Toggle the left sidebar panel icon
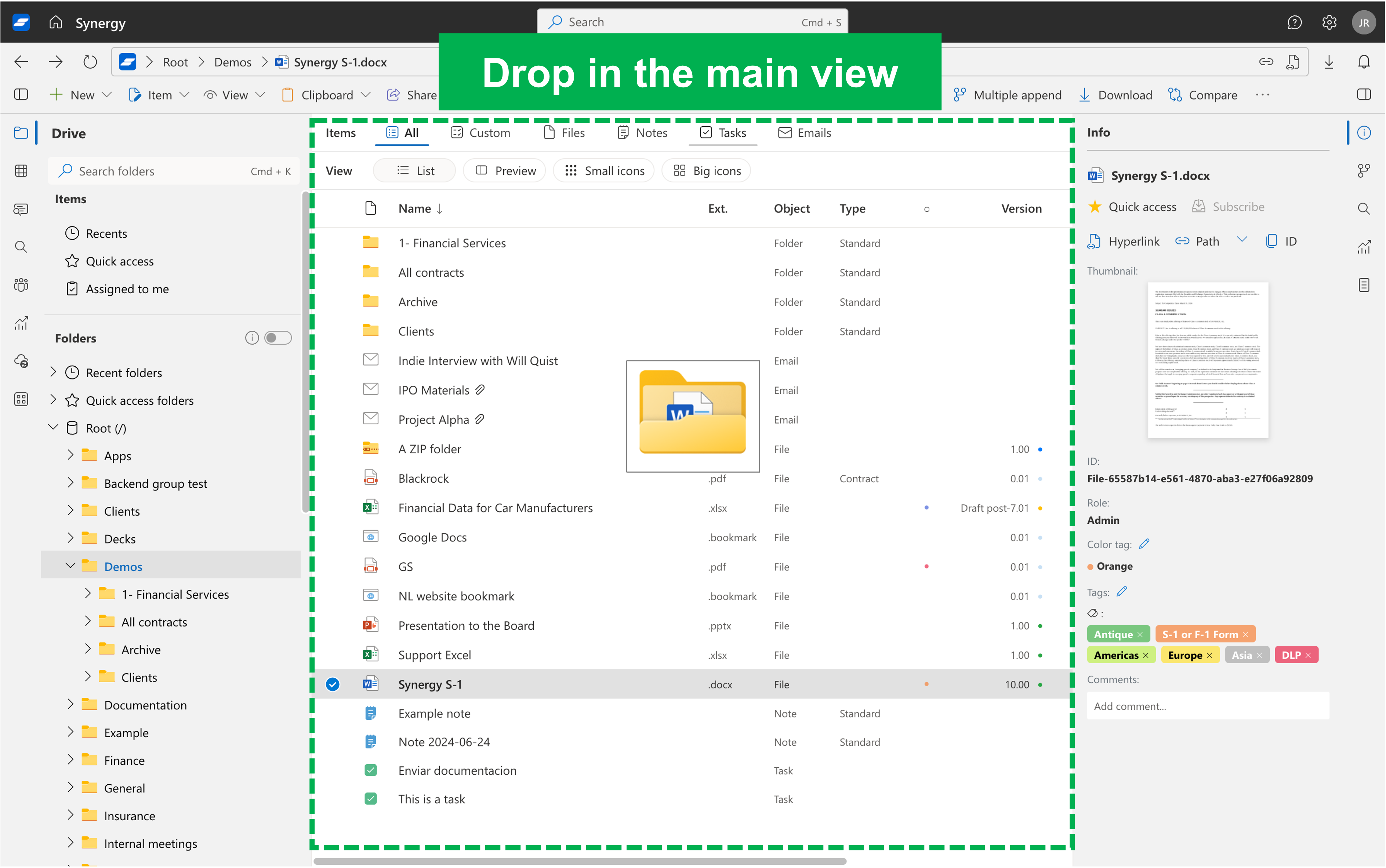This screenshot has height=868, width=1386. click(x=21, y=95)
